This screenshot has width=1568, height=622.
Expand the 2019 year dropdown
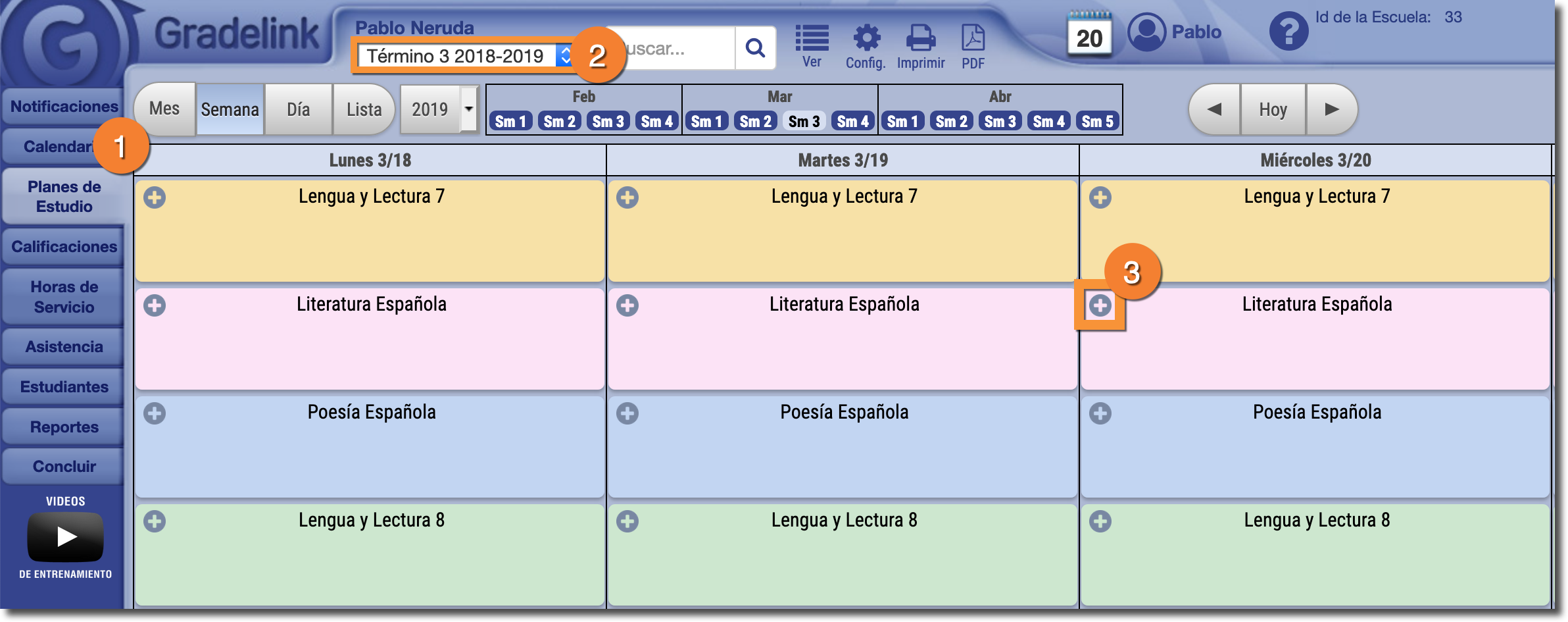[468, 109]
